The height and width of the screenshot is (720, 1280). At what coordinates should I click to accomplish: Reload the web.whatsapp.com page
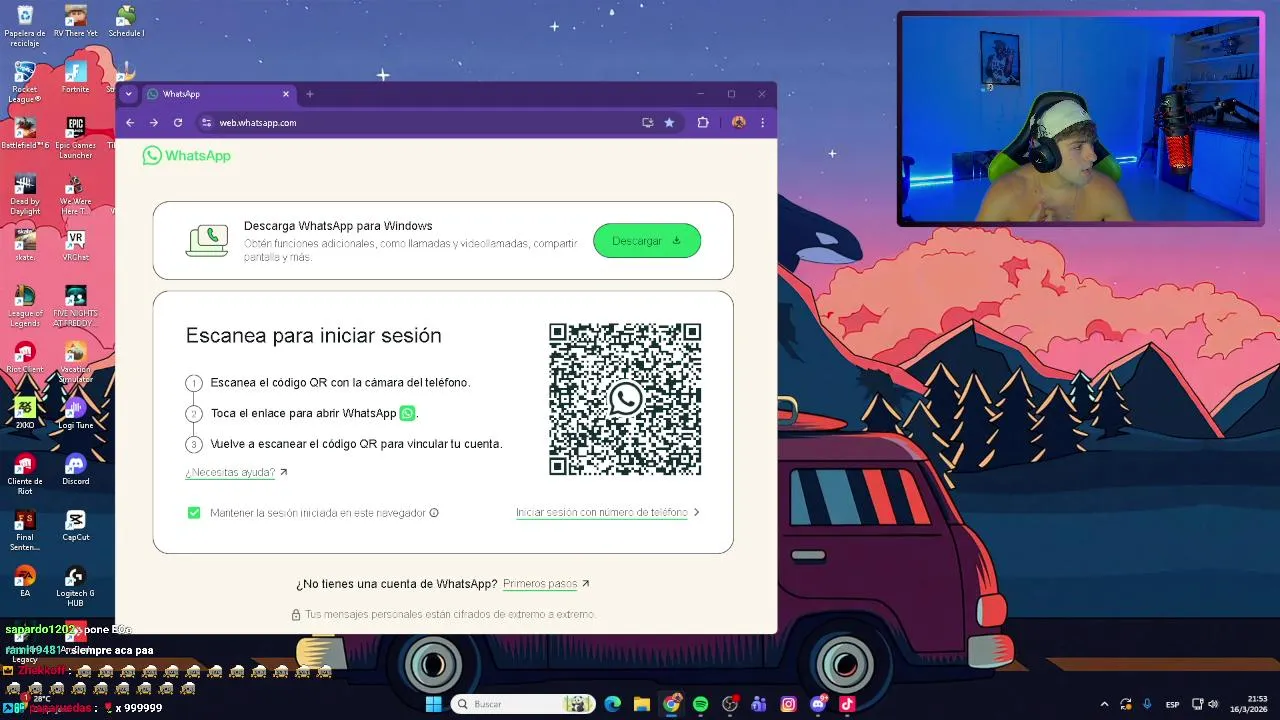click(x=178, y=123)
